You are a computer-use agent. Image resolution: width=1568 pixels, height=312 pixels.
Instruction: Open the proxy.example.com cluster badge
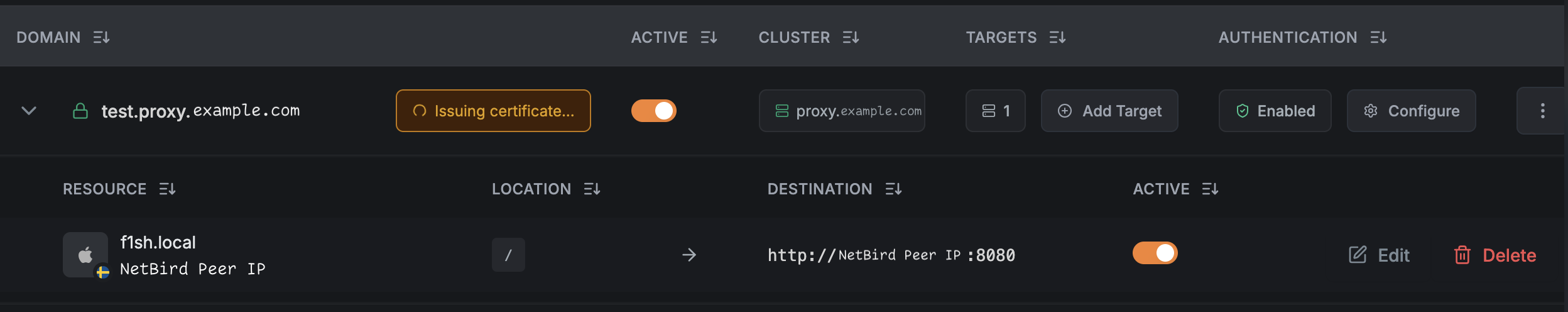(x=842, y=111)
